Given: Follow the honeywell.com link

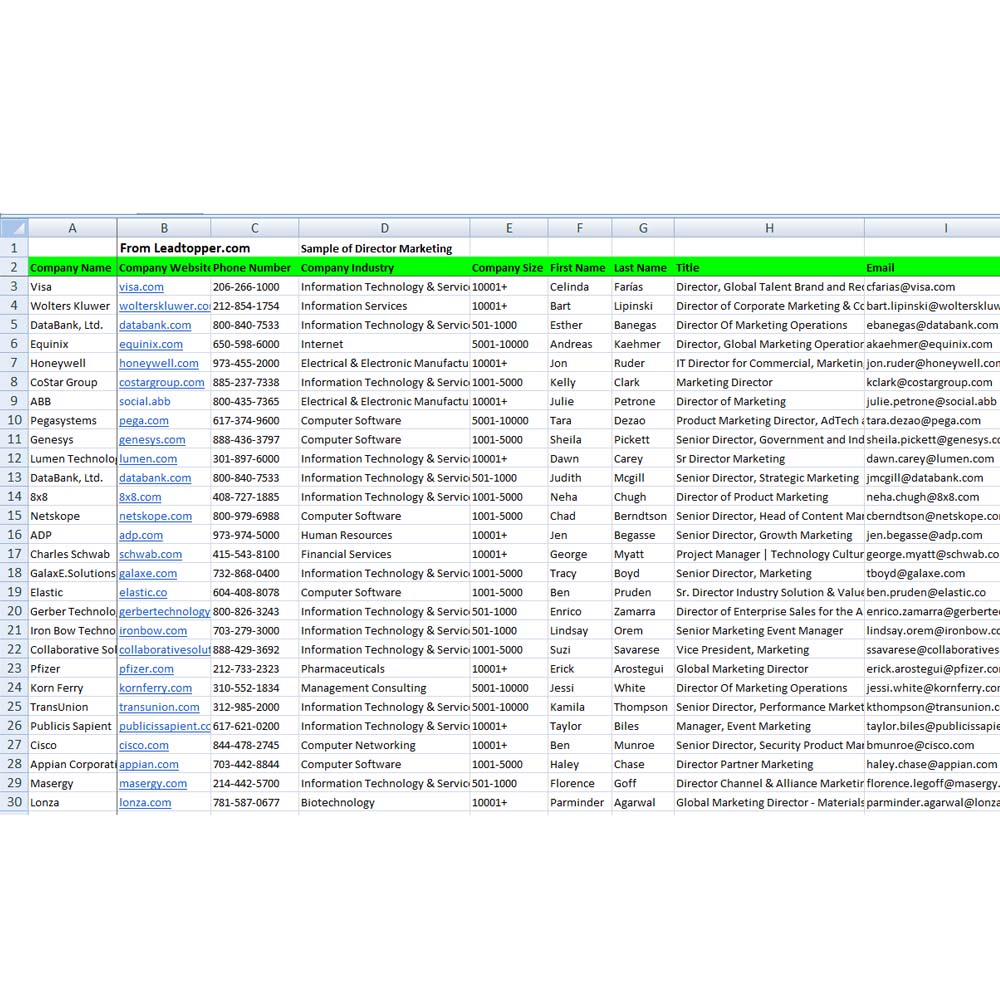Looking at the screenshot, I should 159,364.
